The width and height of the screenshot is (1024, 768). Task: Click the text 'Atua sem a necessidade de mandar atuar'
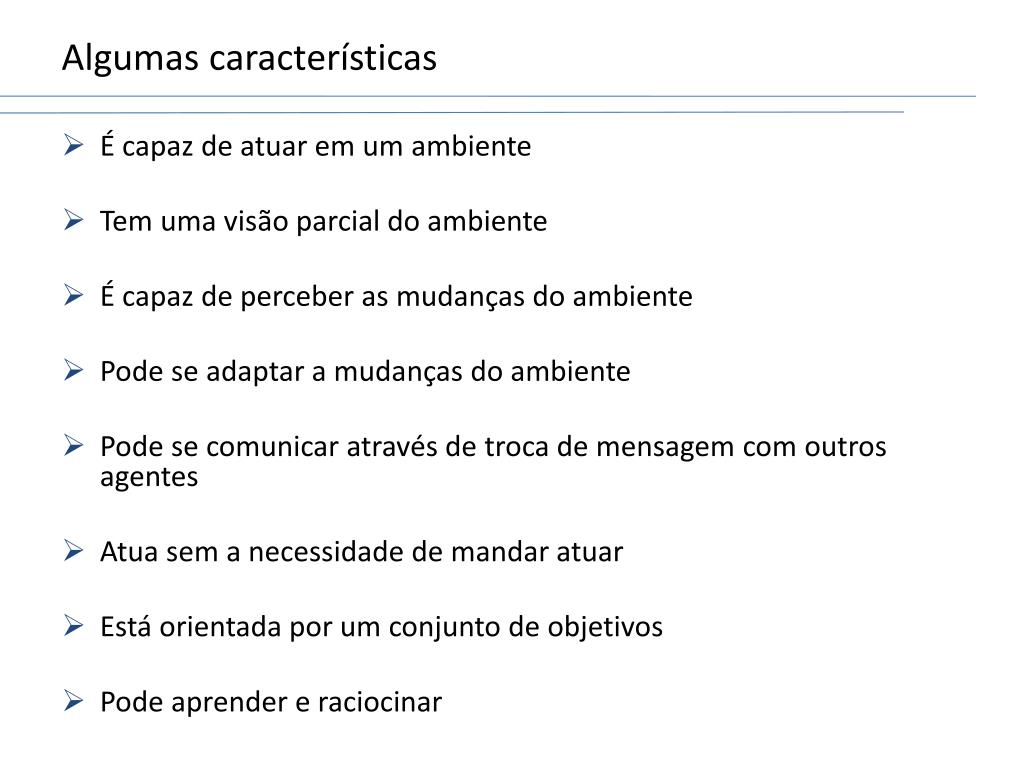click(361, 552)
